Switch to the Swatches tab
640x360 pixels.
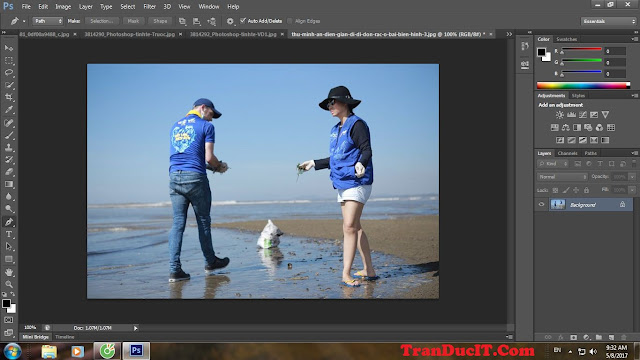coord(567,39)
